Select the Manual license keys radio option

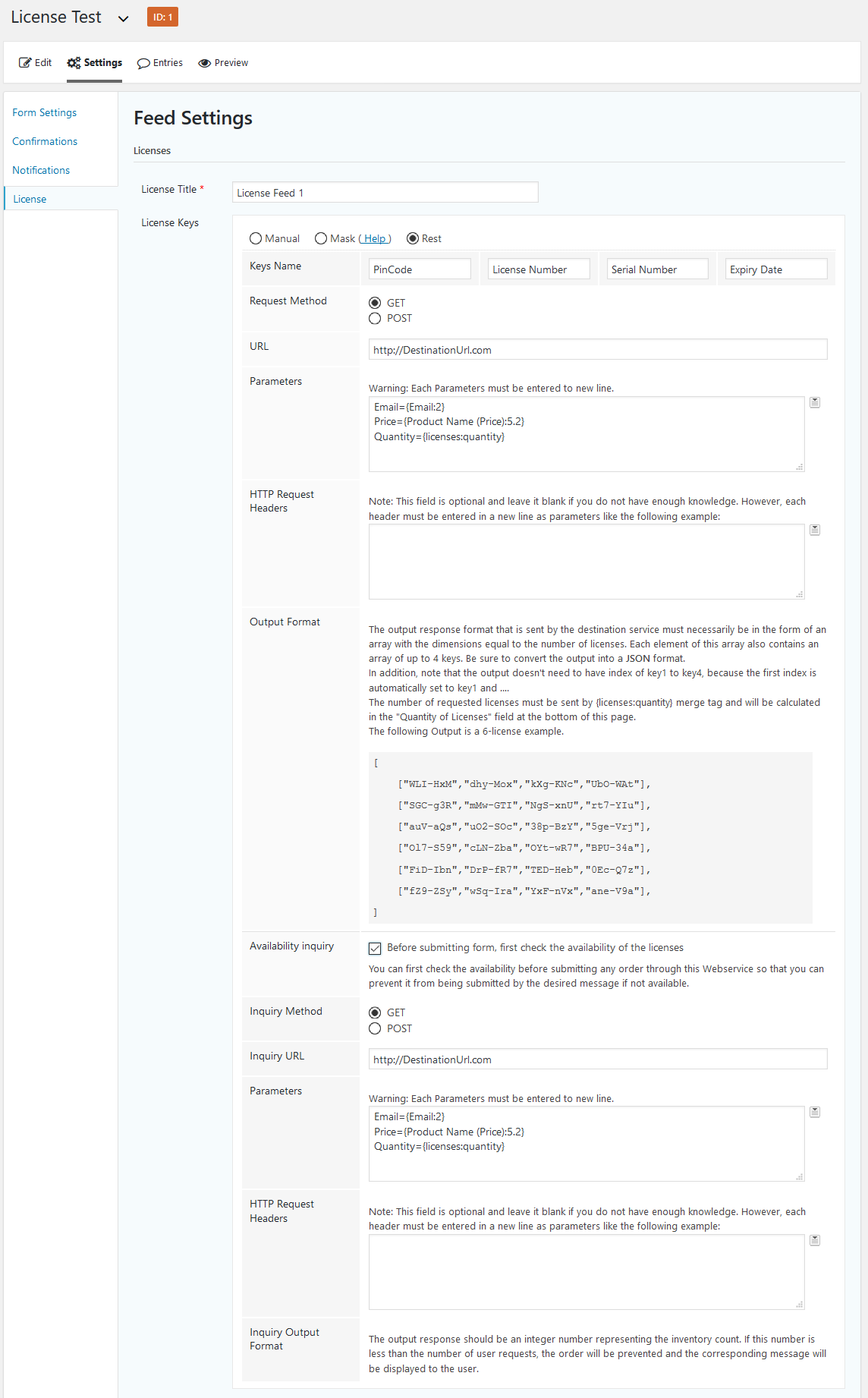pos(256,238)
